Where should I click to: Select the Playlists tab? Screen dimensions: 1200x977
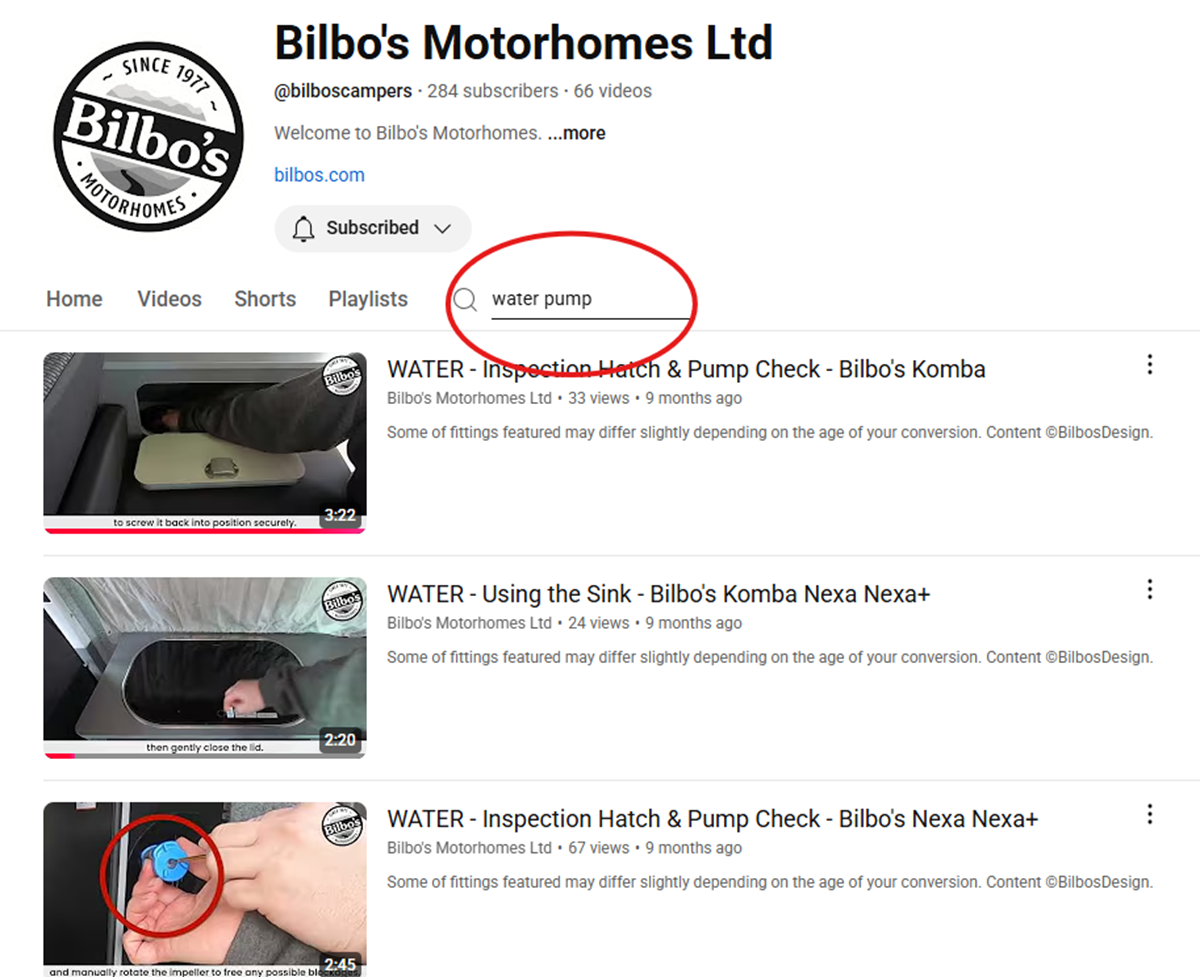coord(368,299)
